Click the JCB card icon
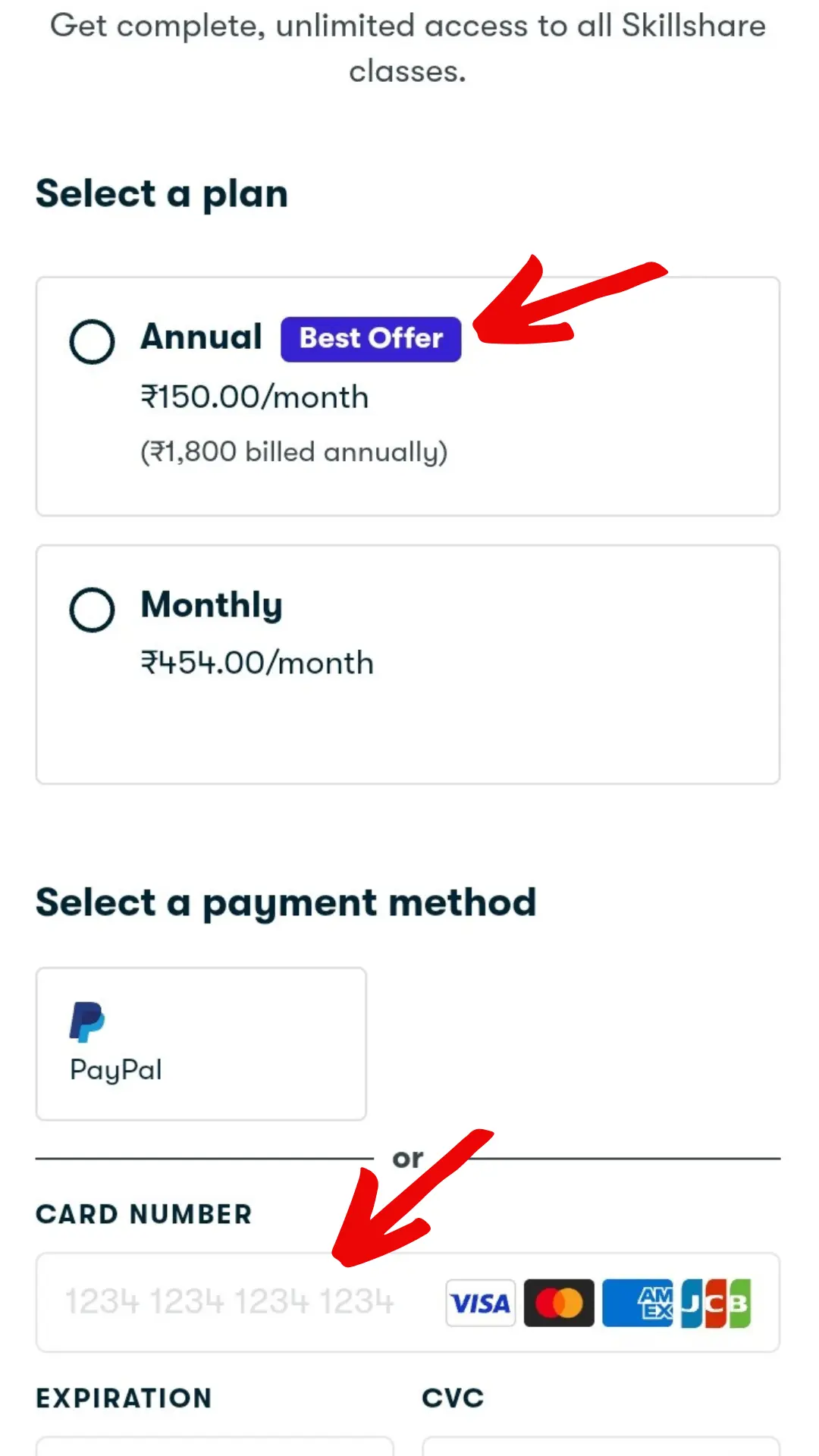The width and height of the screenshot is (819, 1456). [716, 1303]
